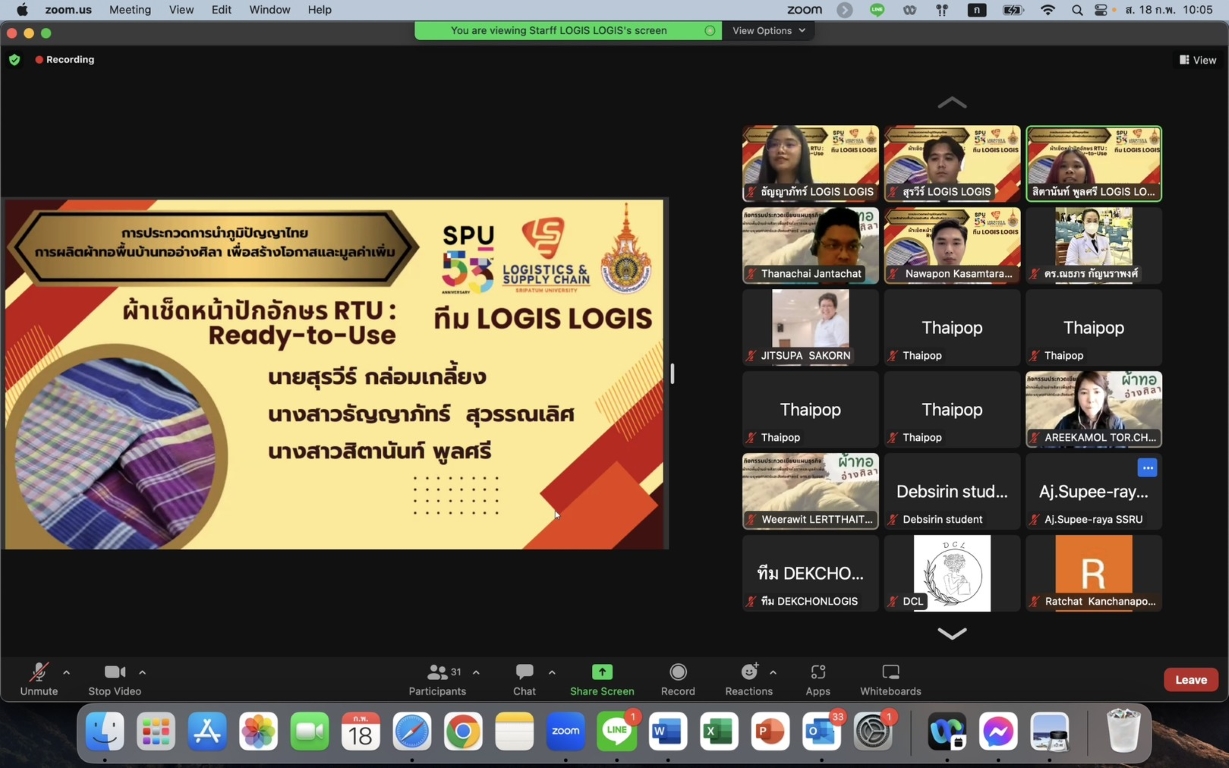Select ธัญญาภัทร์ LOGIS LOGIS video tile

pyautogui.click(x=810, y=164)
